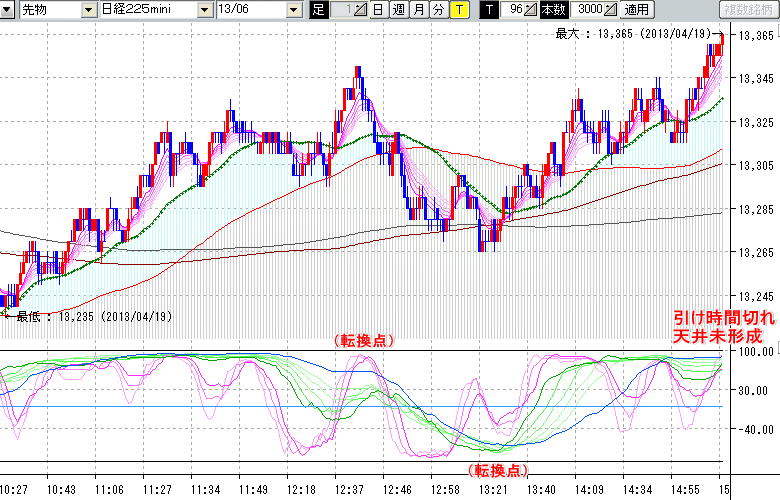Expand the 日経225mini instrument dropdown
The image size is (780, 500).
click(x=204, y=10)
